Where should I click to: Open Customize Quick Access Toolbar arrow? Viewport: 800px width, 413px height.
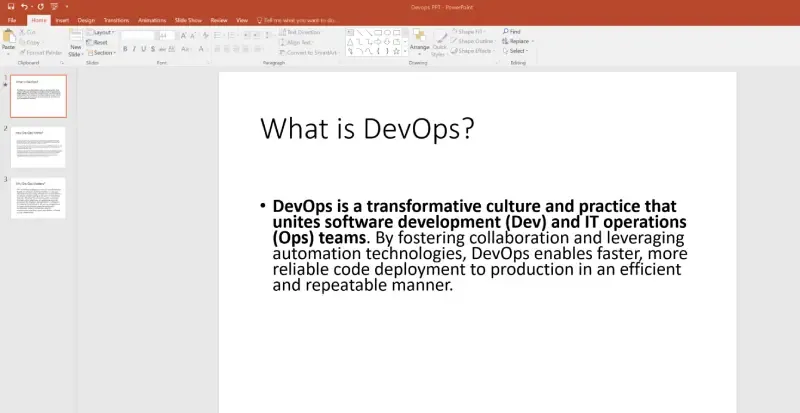point(67,7)
